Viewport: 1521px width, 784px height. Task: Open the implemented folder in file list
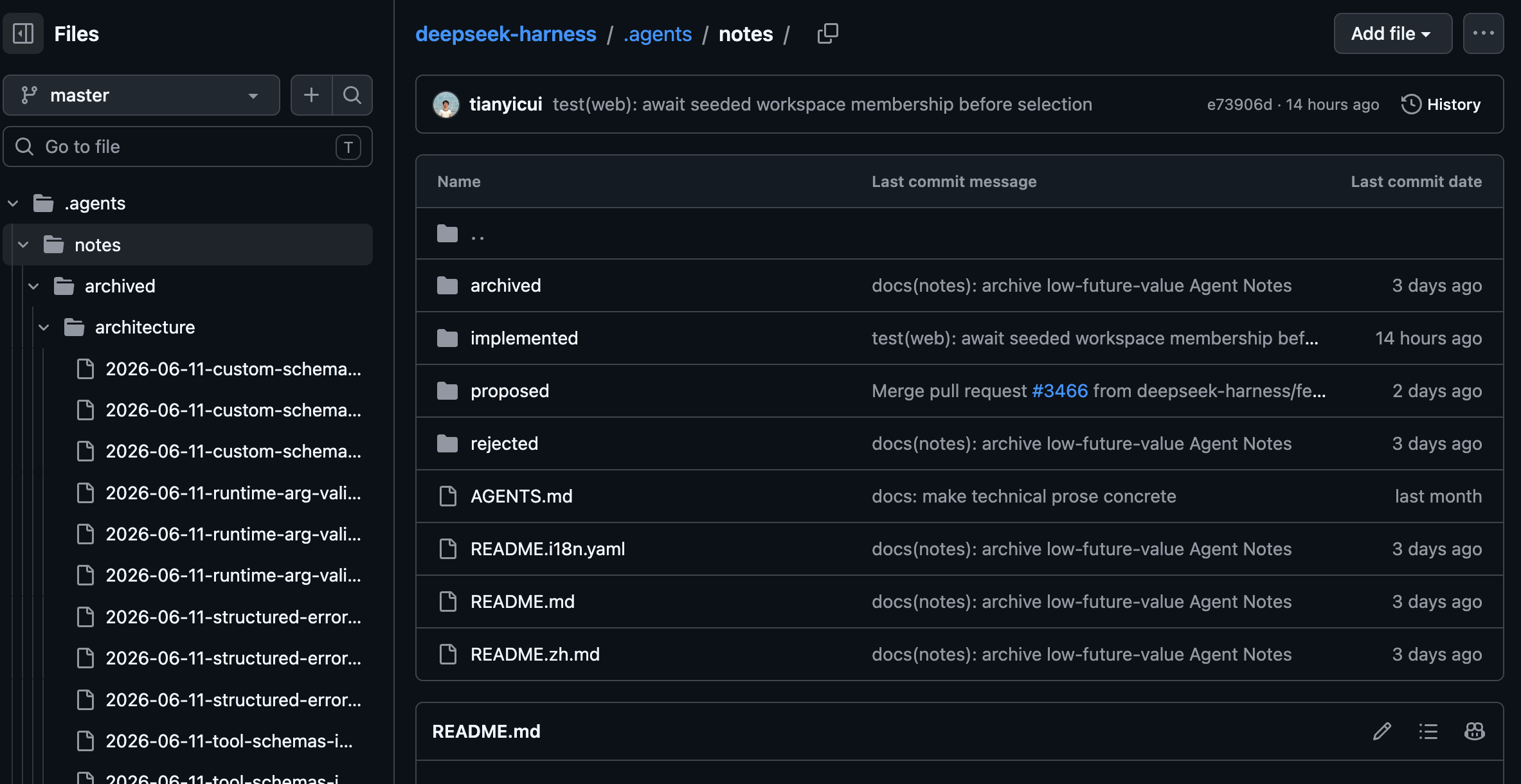[524, 338]
